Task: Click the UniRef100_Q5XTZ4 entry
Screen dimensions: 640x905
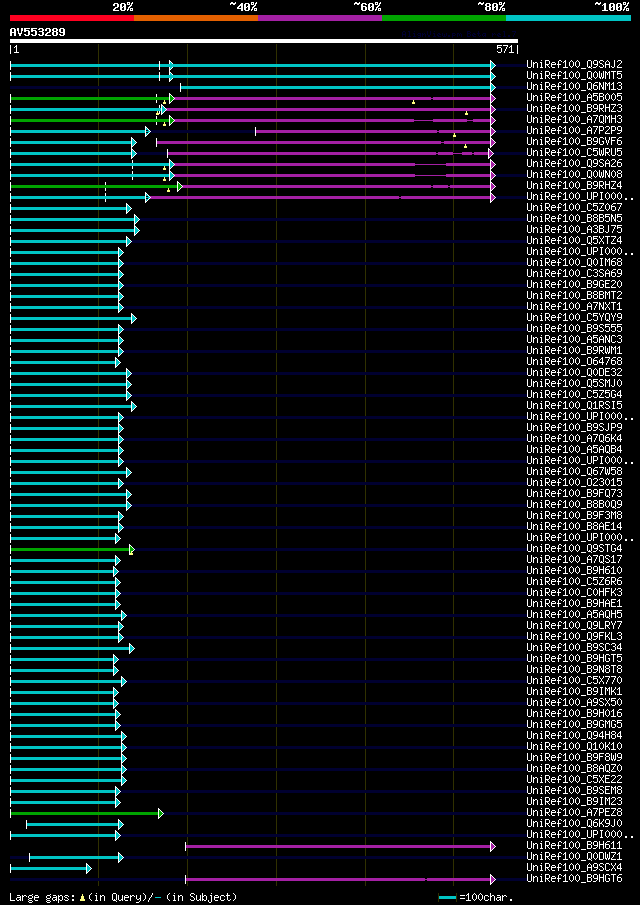Action: 575,240
